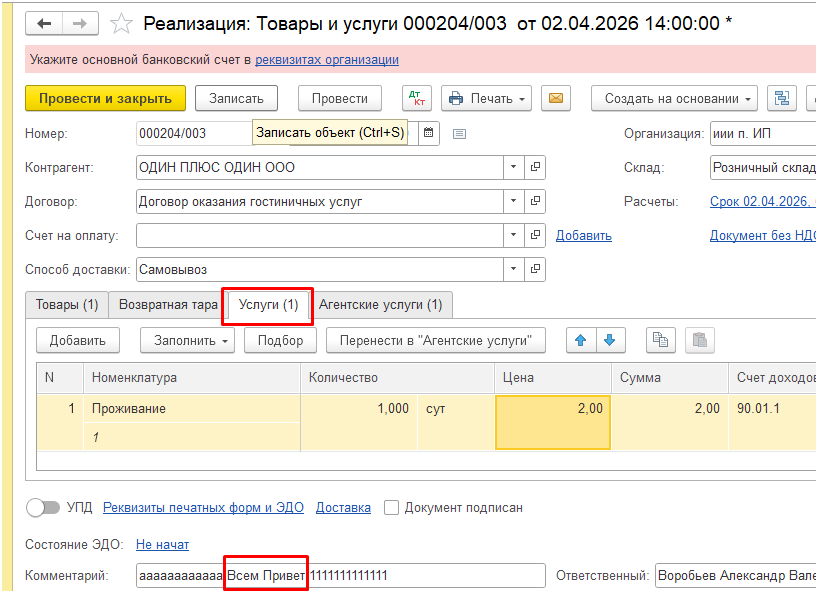Add document to favorites with star icon
Image resolution: width=824 pixels, height=593 pixels.
coord(121,22)
